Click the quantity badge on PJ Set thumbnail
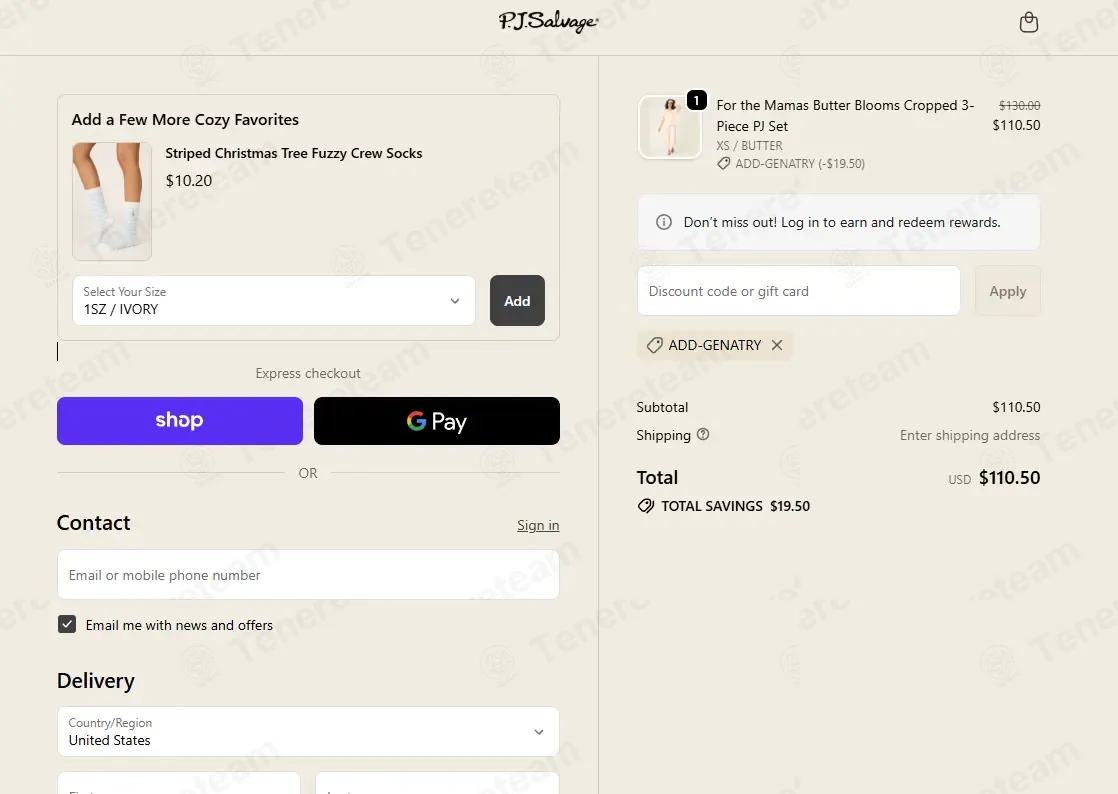 [697, 100]
